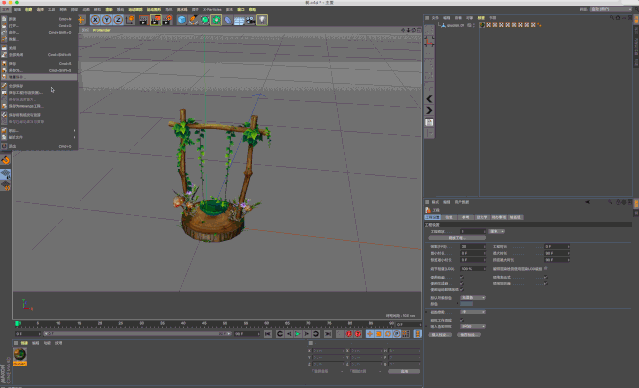The image size is (639, 388).
Task: Toggle the keyframe selection red icon
Action: (x=358, y=334)
